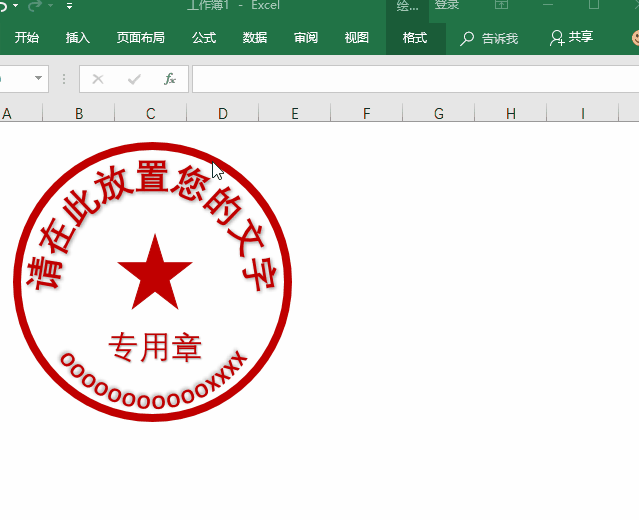The width and height of the screenshot is (639, 520).
Task: Click the 专用章 text in the stamp
Action: (x=155, y=347)
